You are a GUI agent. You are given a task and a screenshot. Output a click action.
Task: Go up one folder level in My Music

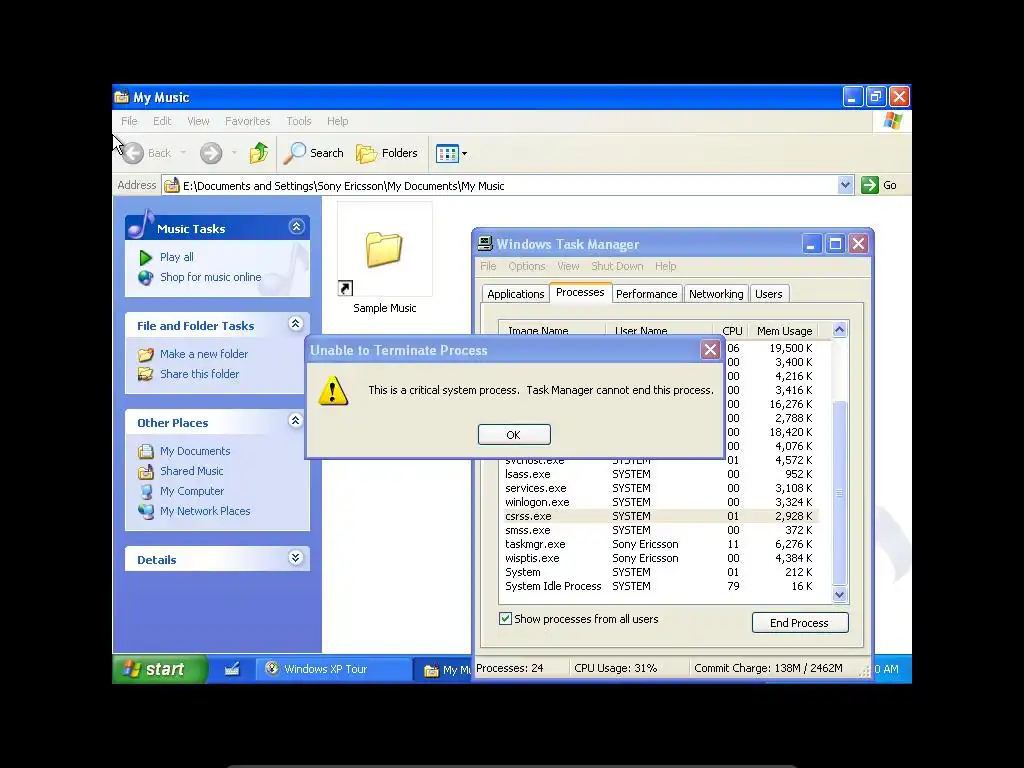tap(259, 153)
